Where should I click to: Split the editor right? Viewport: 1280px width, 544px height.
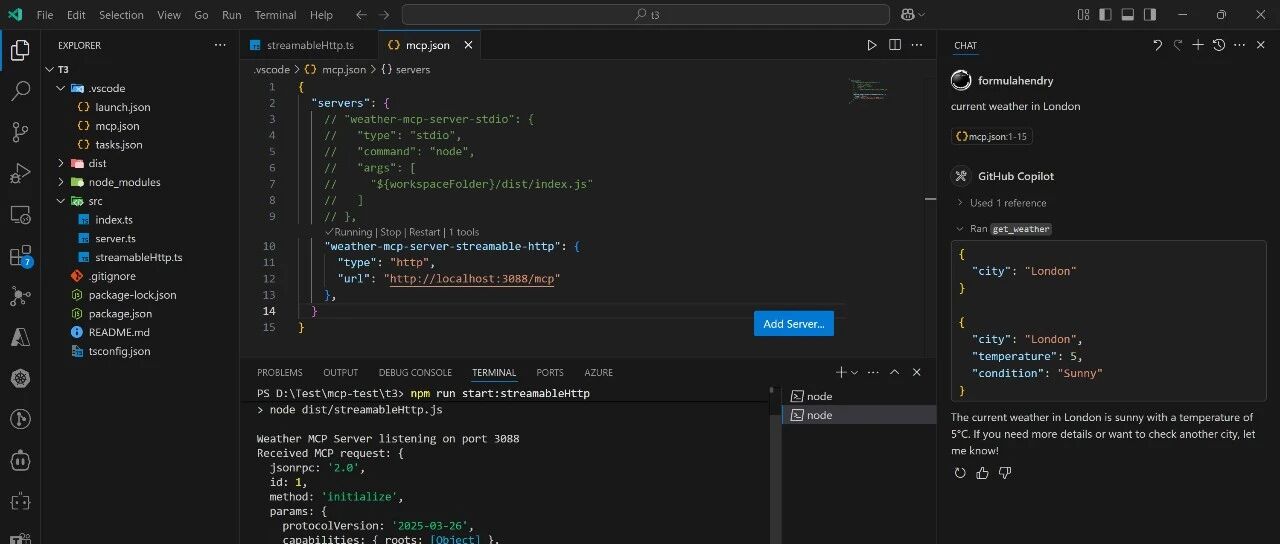coord(895,45)
